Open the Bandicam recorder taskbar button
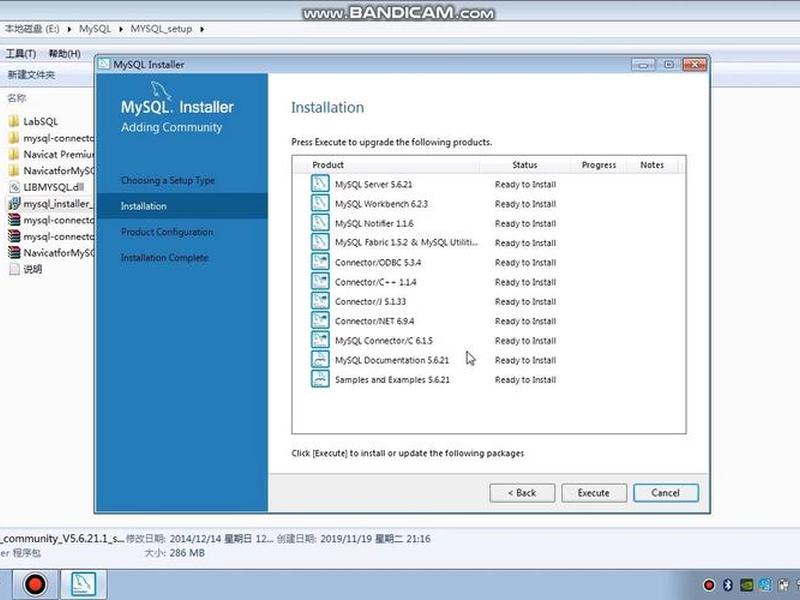 coord(35,584)
